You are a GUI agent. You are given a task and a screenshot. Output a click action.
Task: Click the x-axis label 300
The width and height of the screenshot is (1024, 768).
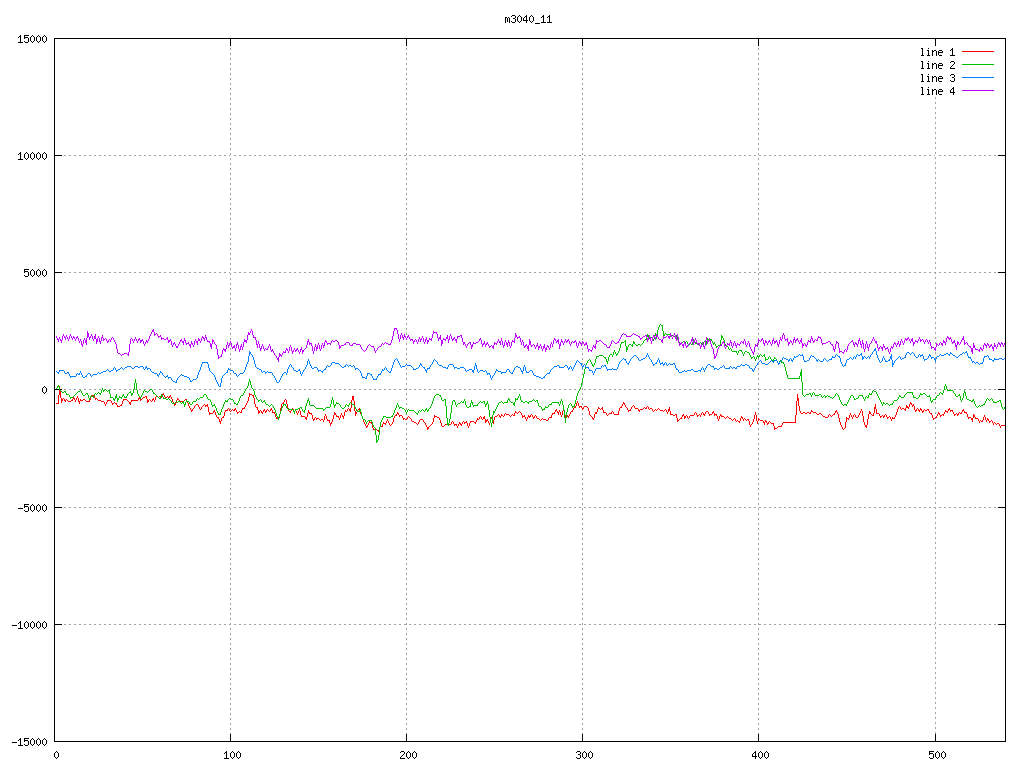(584, 756)
